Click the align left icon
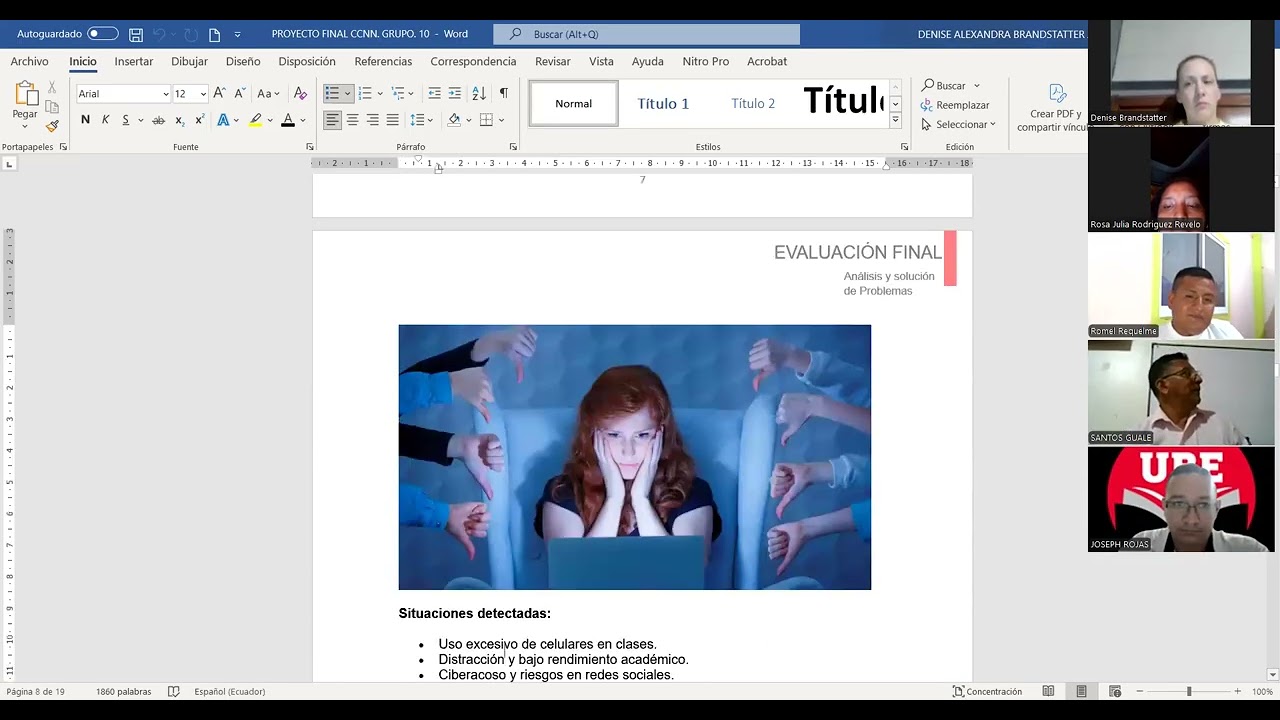This screenshot has width=1280, height=720. tap(332, 120)
